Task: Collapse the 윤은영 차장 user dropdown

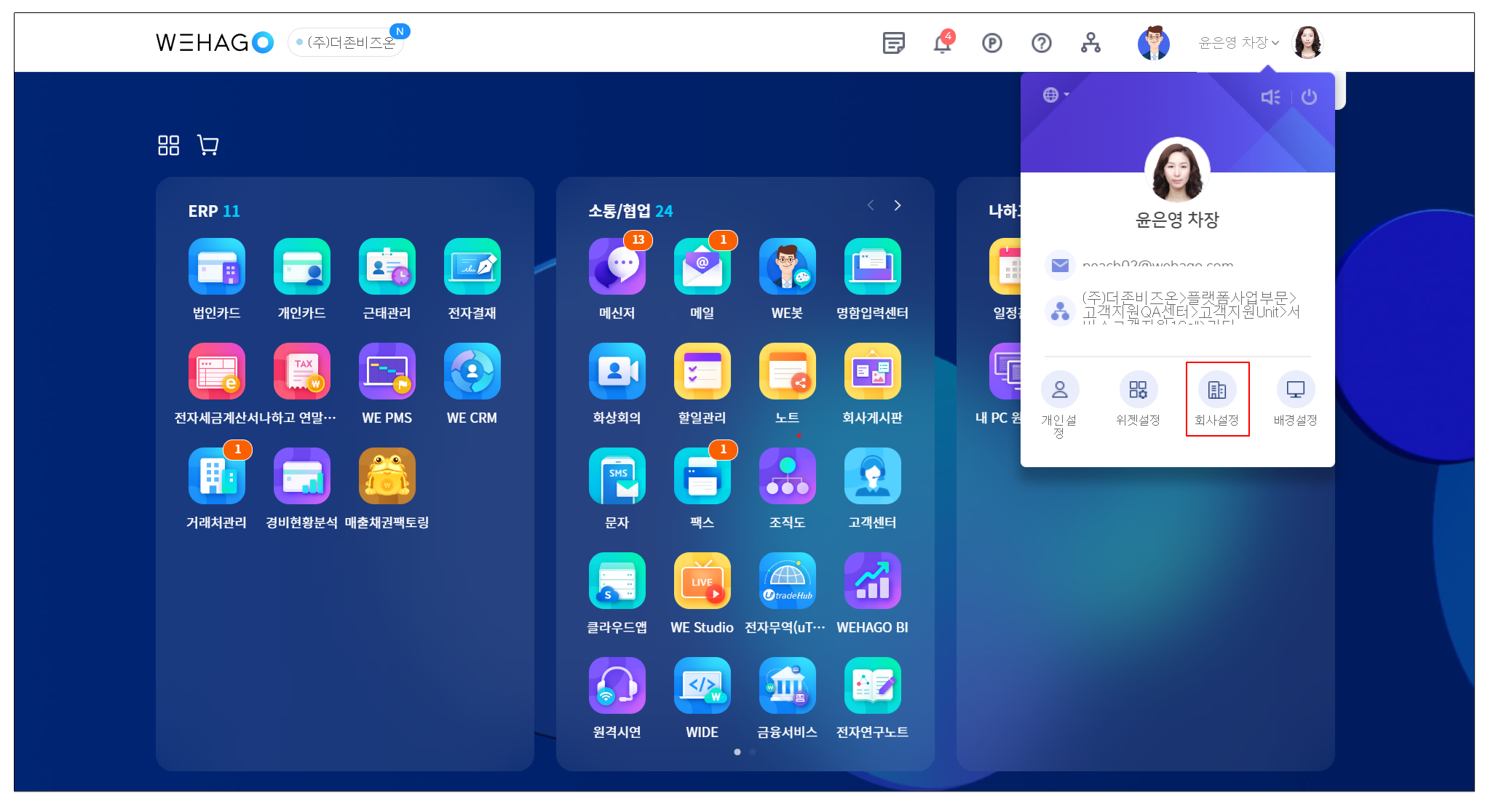Action: (1238, 43)
